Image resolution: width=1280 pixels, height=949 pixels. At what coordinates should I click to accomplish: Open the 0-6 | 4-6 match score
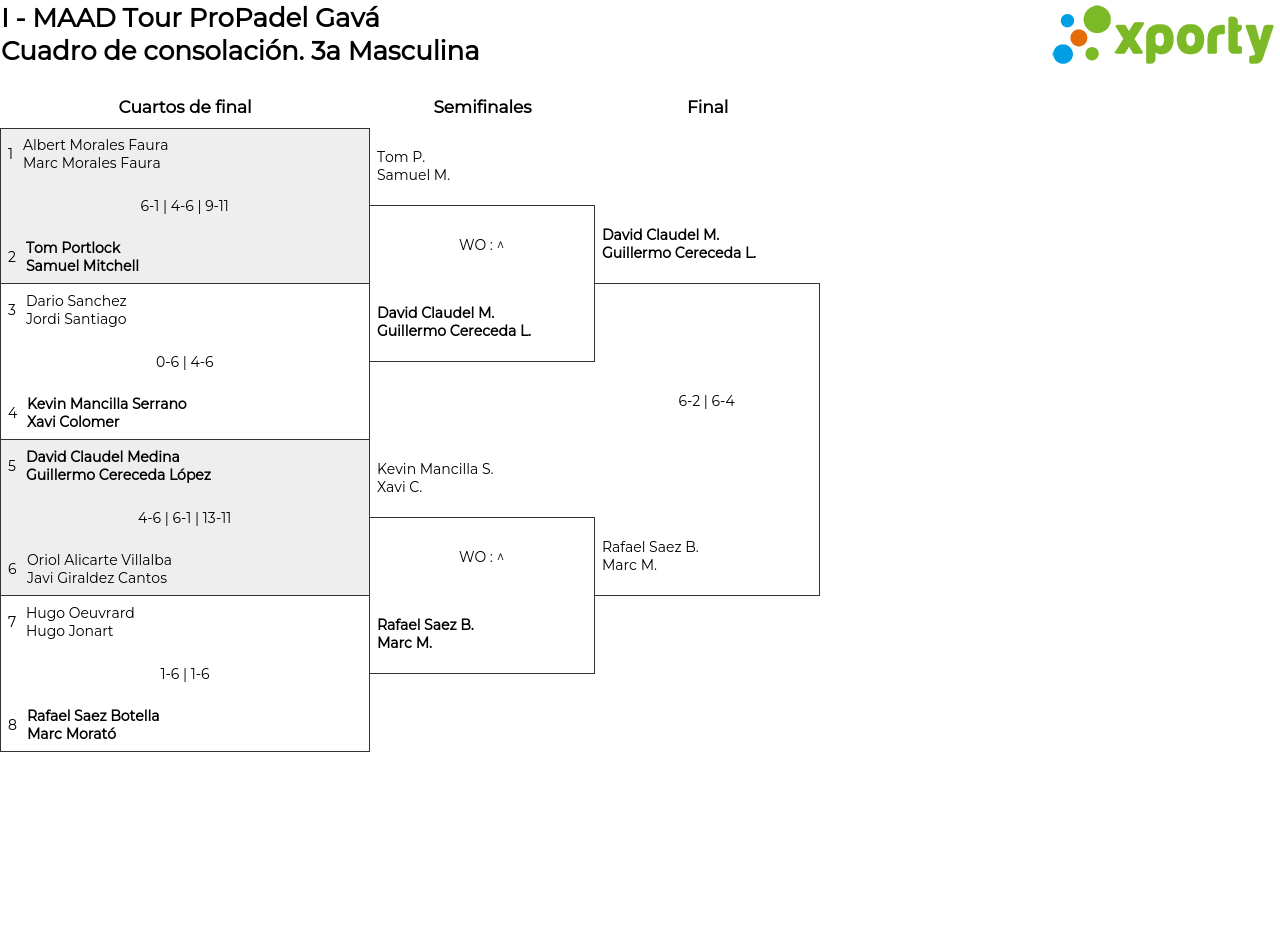tap(184, 362)
